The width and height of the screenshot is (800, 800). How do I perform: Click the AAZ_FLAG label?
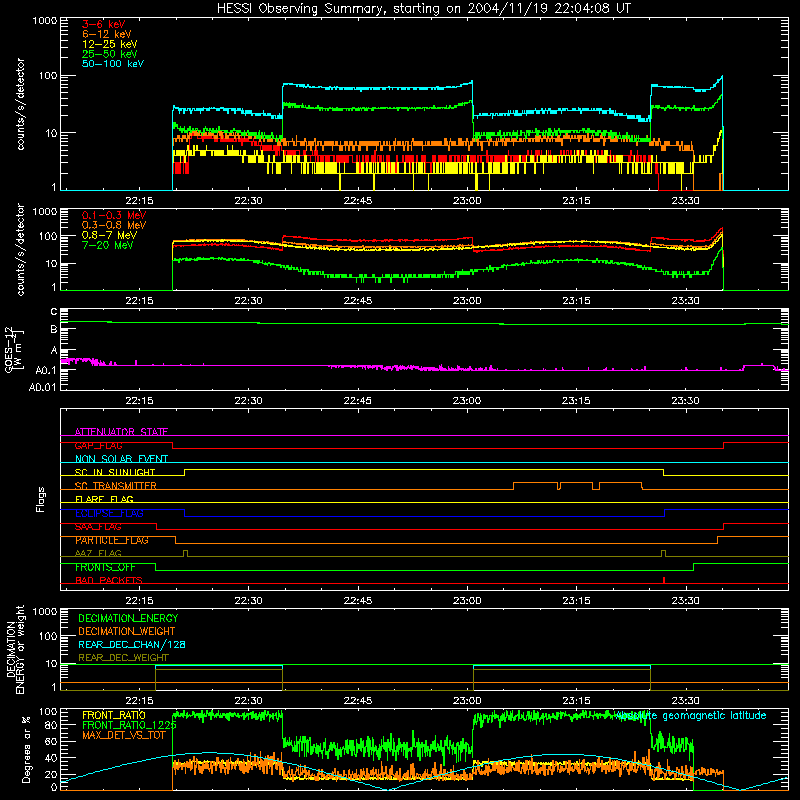coord(98,553)
